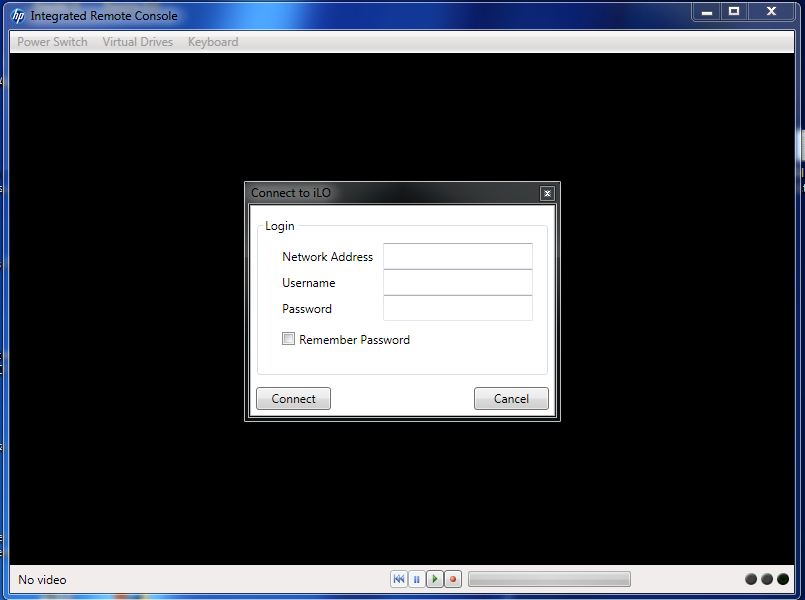Click the 'Network Address' label
This screenshot has width=805, height=600.
(x=328, y=257)
